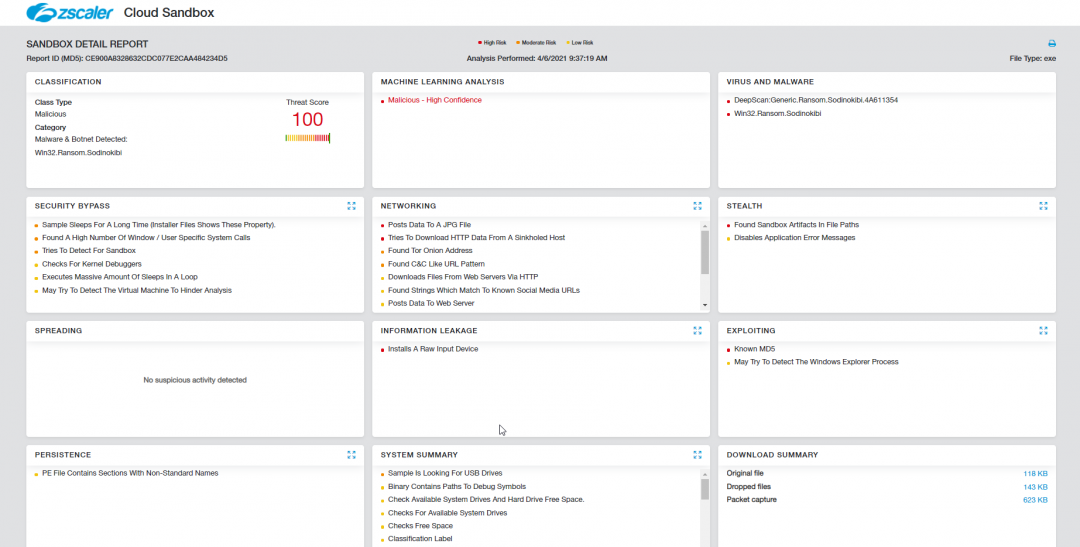The width and height of the screenshot is (1080, 547).
Task: Expand the Stealth panel
Action: click(1043, 206)
